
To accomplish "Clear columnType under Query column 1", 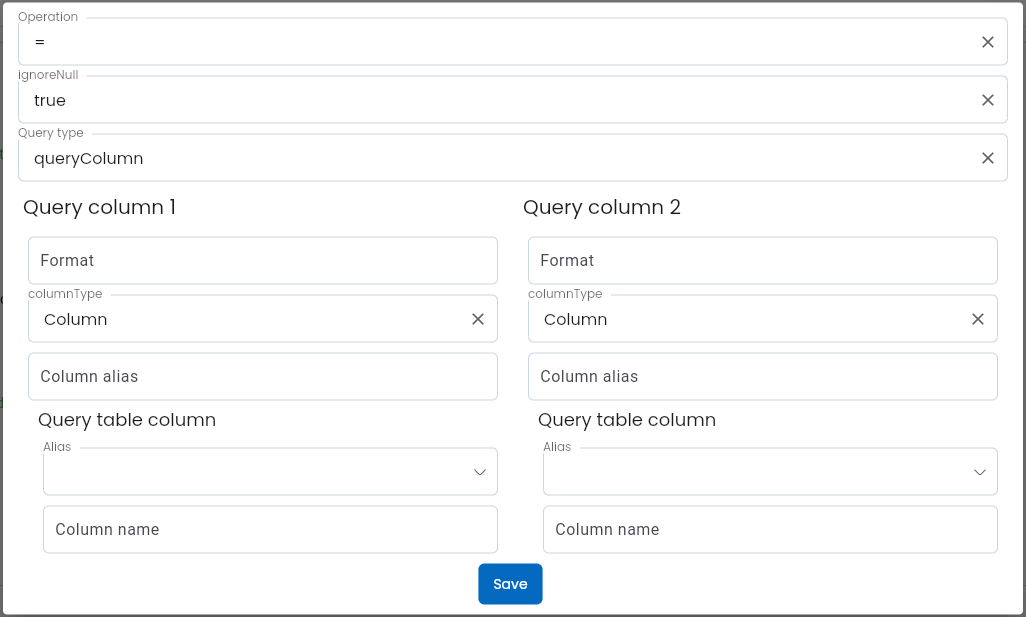I will [x=478, y=319].
